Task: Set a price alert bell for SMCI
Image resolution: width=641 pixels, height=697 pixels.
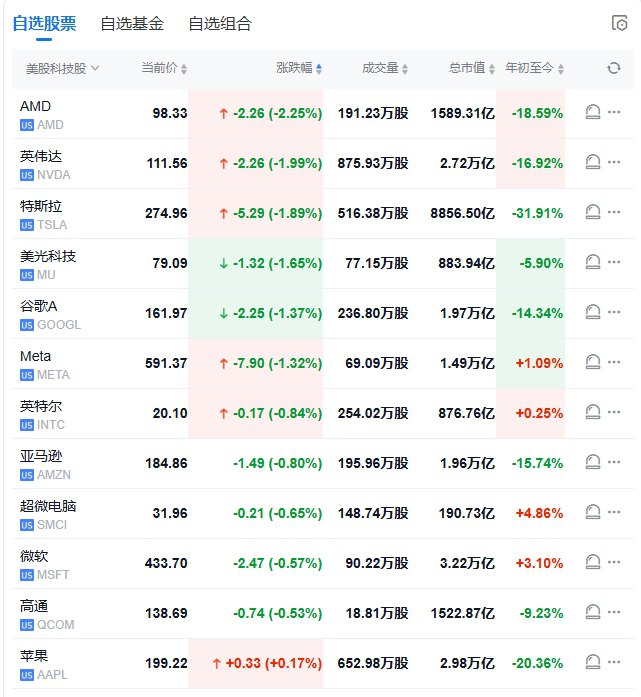Action: coord(593,512)
